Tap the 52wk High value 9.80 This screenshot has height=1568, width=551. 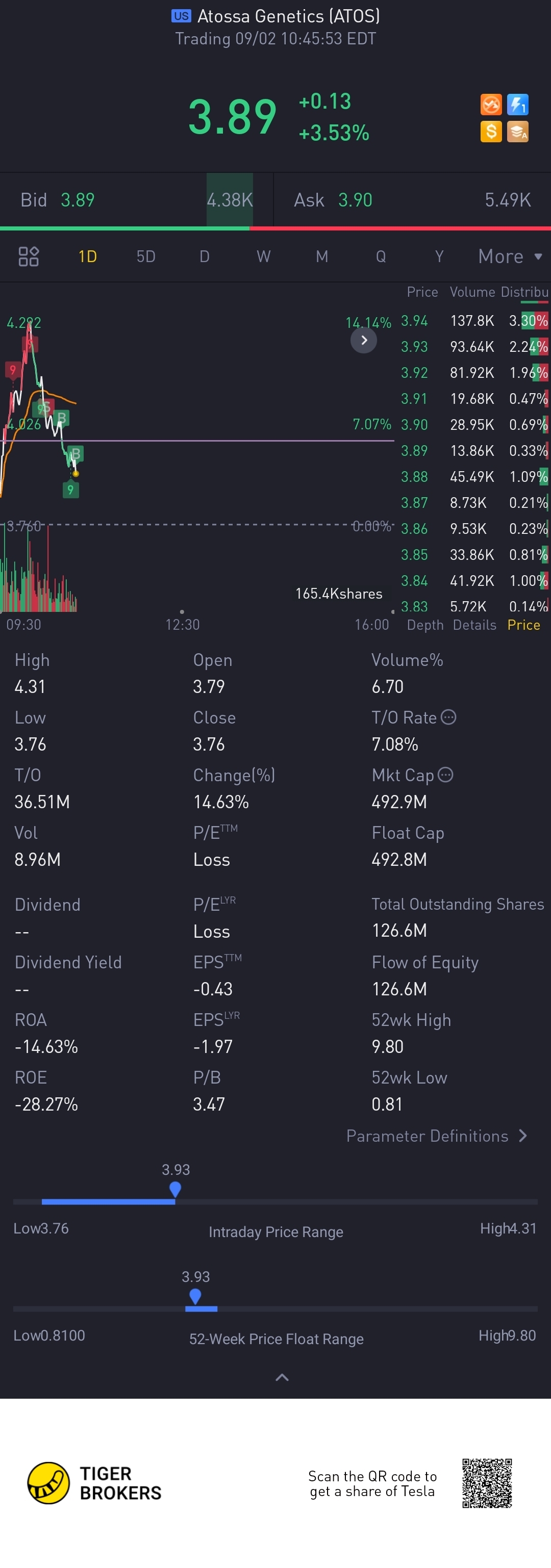coord(388,1046)
